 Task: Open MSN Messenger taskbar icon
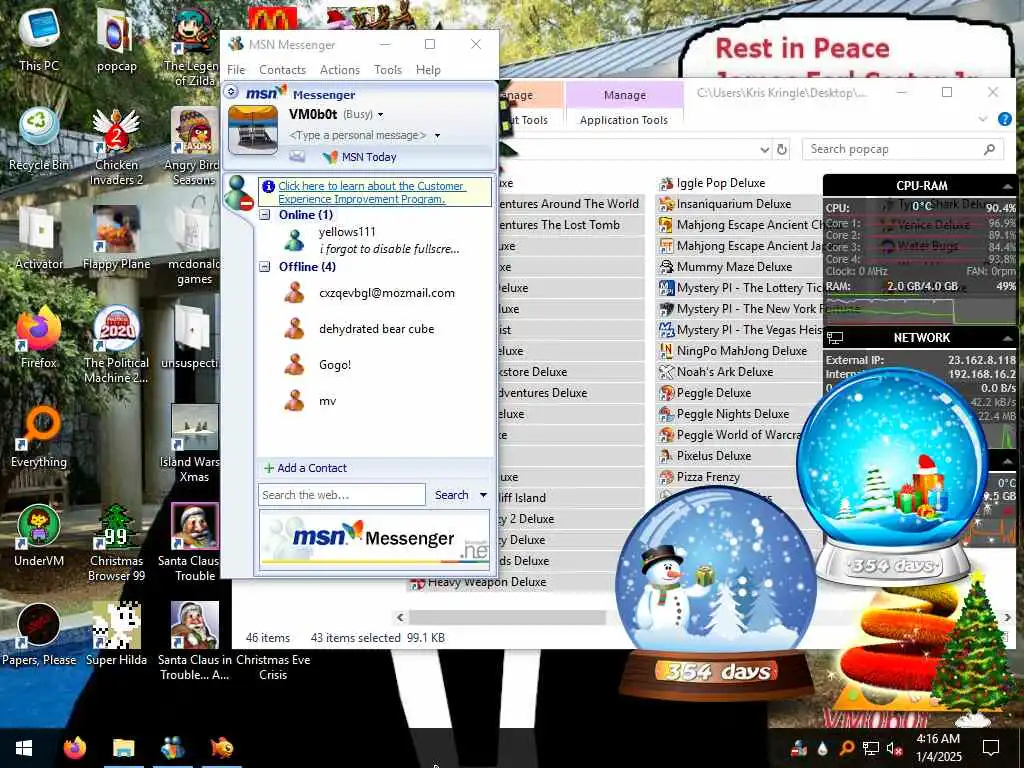click(x=172, y=748)
